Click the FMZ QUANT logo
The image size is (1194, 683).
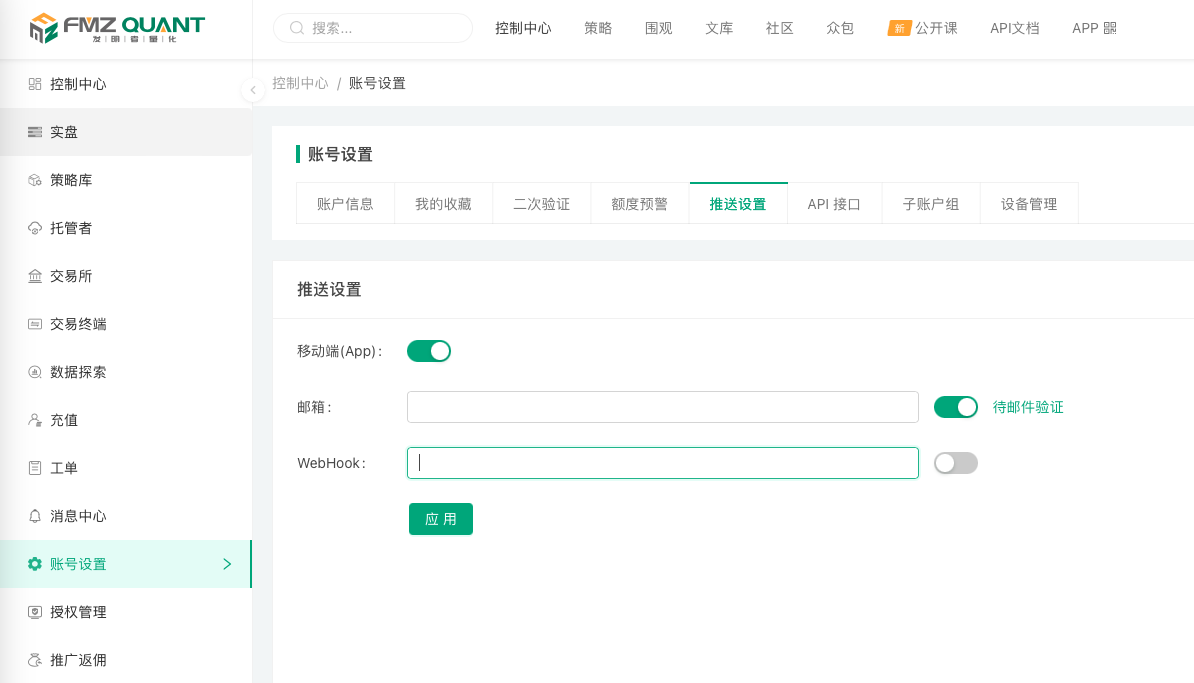pos(117,27)
